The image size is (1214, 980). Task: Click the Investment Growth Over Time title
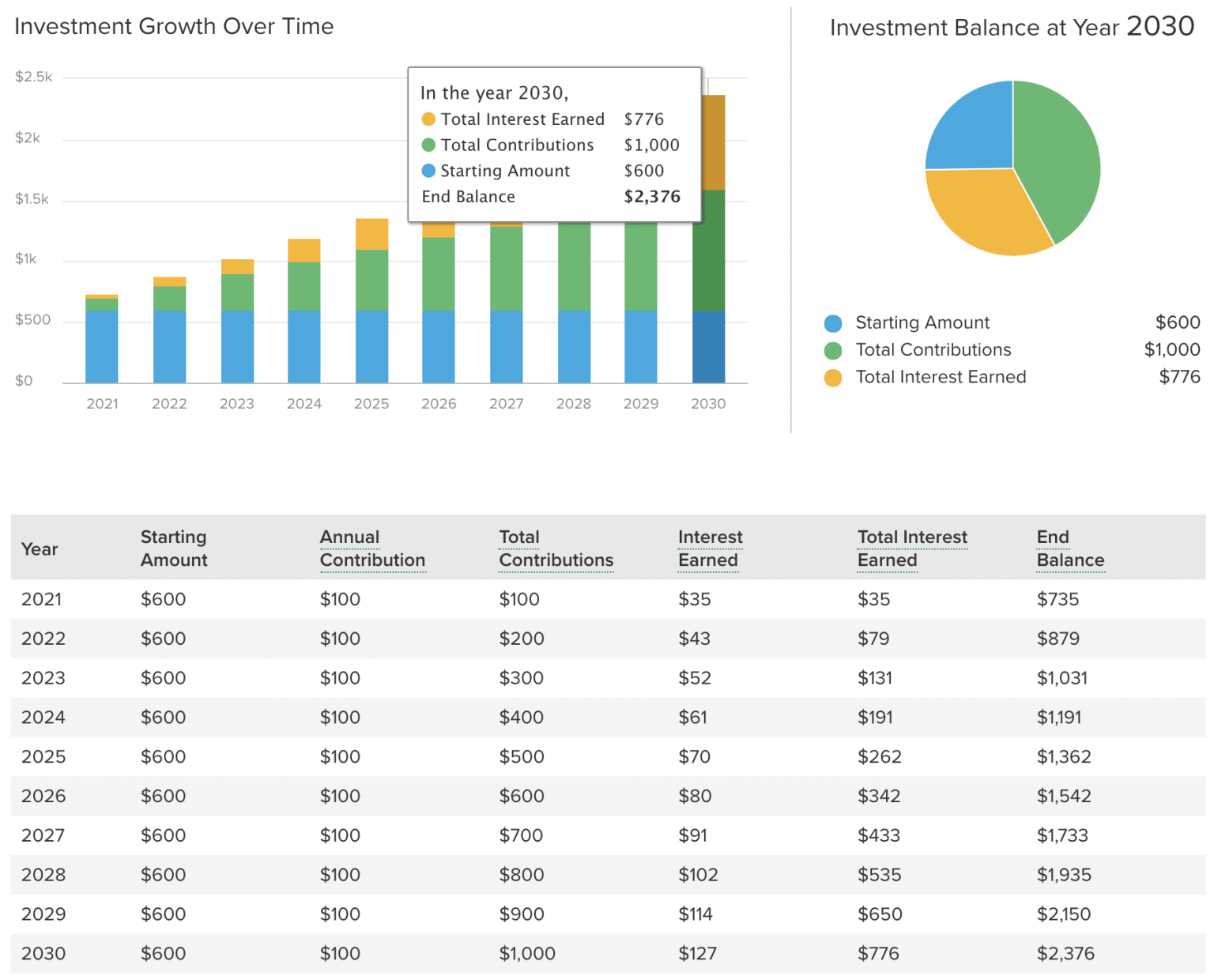click(x=174, y=26)
